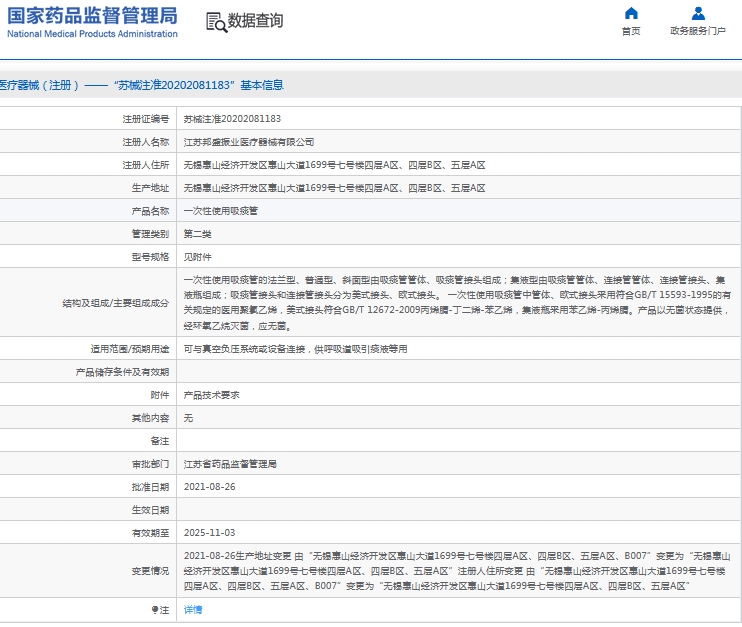
Task: Click the 生效日期 row label
Action: coord(150,510)
